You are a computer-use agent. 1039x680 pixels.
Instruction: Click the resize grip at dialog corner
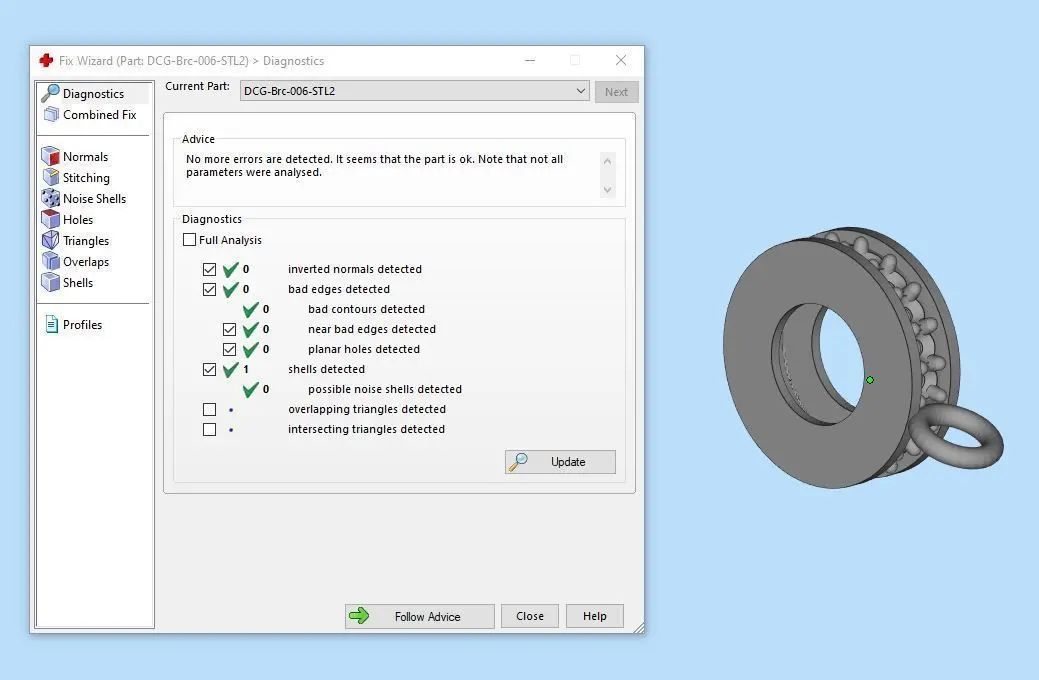(639, 628)
